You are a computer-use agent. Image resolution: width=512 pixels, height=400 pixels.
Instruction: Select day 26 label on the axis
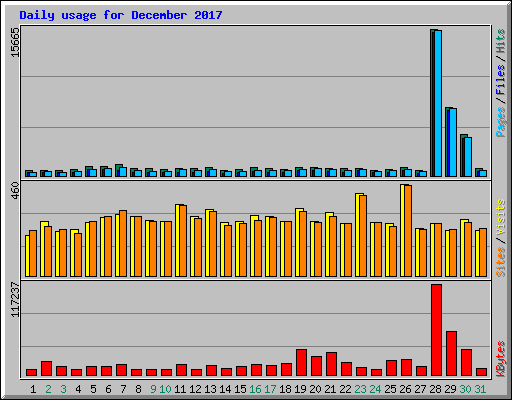[x=405, y=389]
